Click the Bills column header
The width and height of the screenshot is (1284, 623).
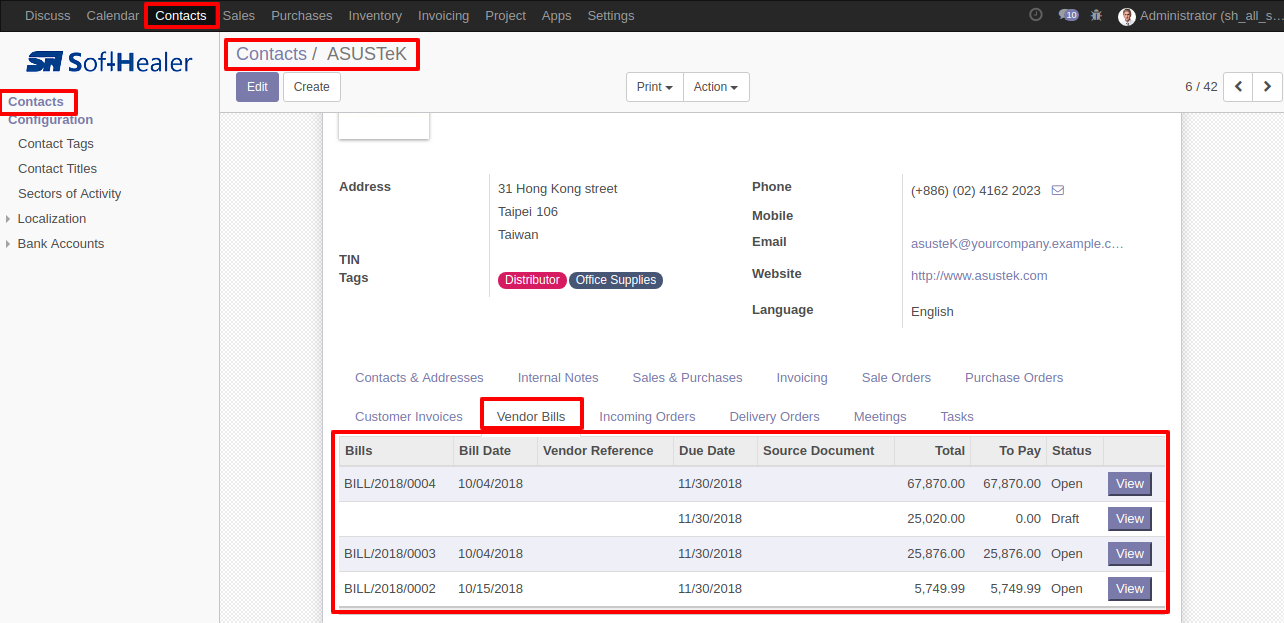[396, 451]
